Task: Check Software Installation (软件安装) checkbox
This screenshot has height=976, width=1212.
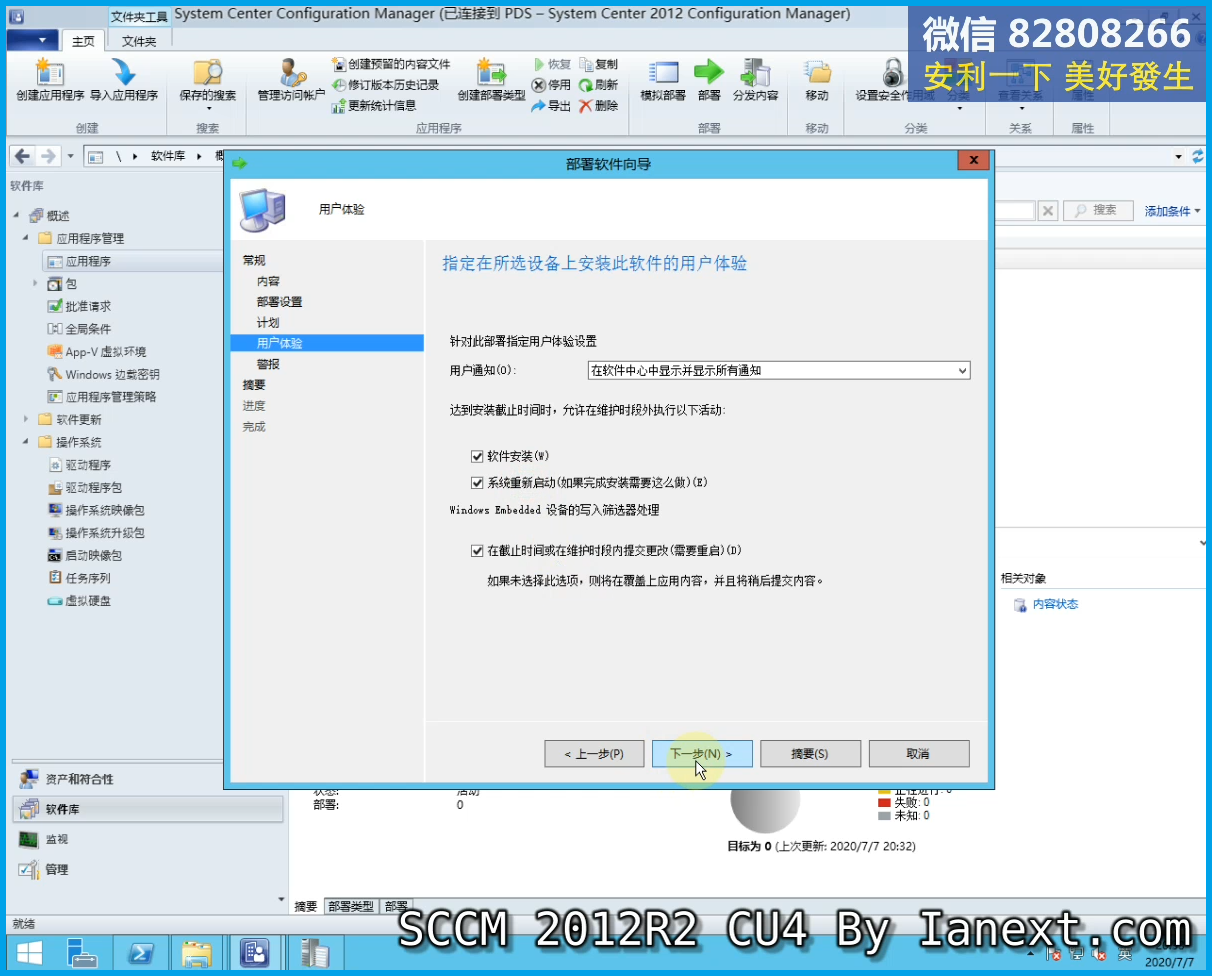Action: pos(477,456)
